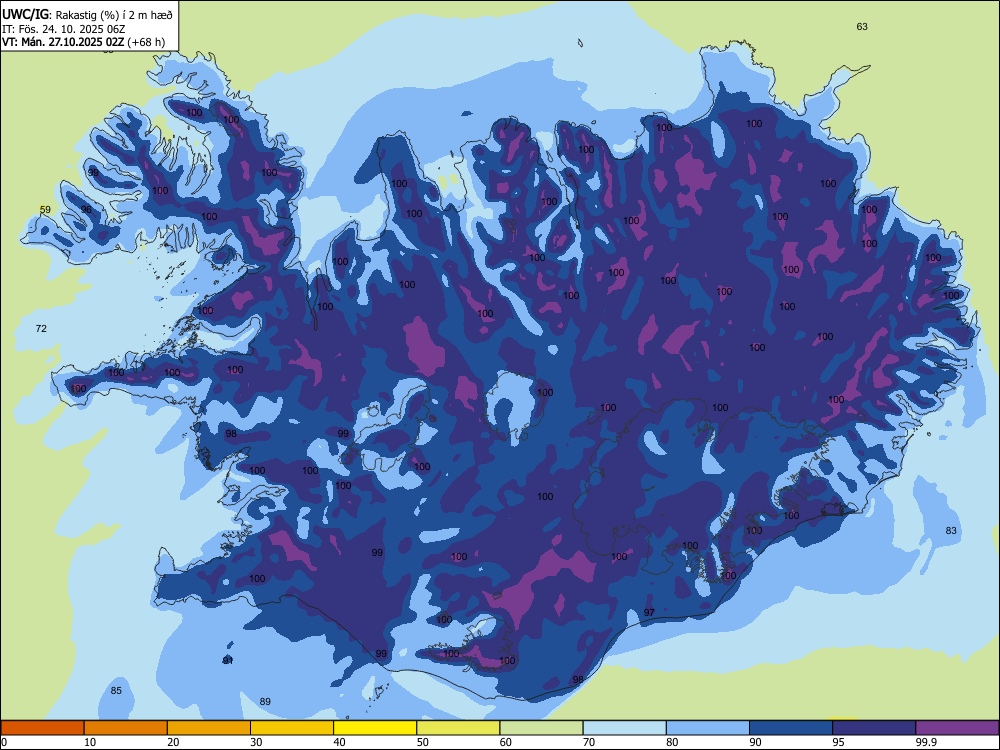Click the dark orange 0–10 legend swatch
Image resolution: width=1000 pixels, height=750 pixels.
coord(42,728)
